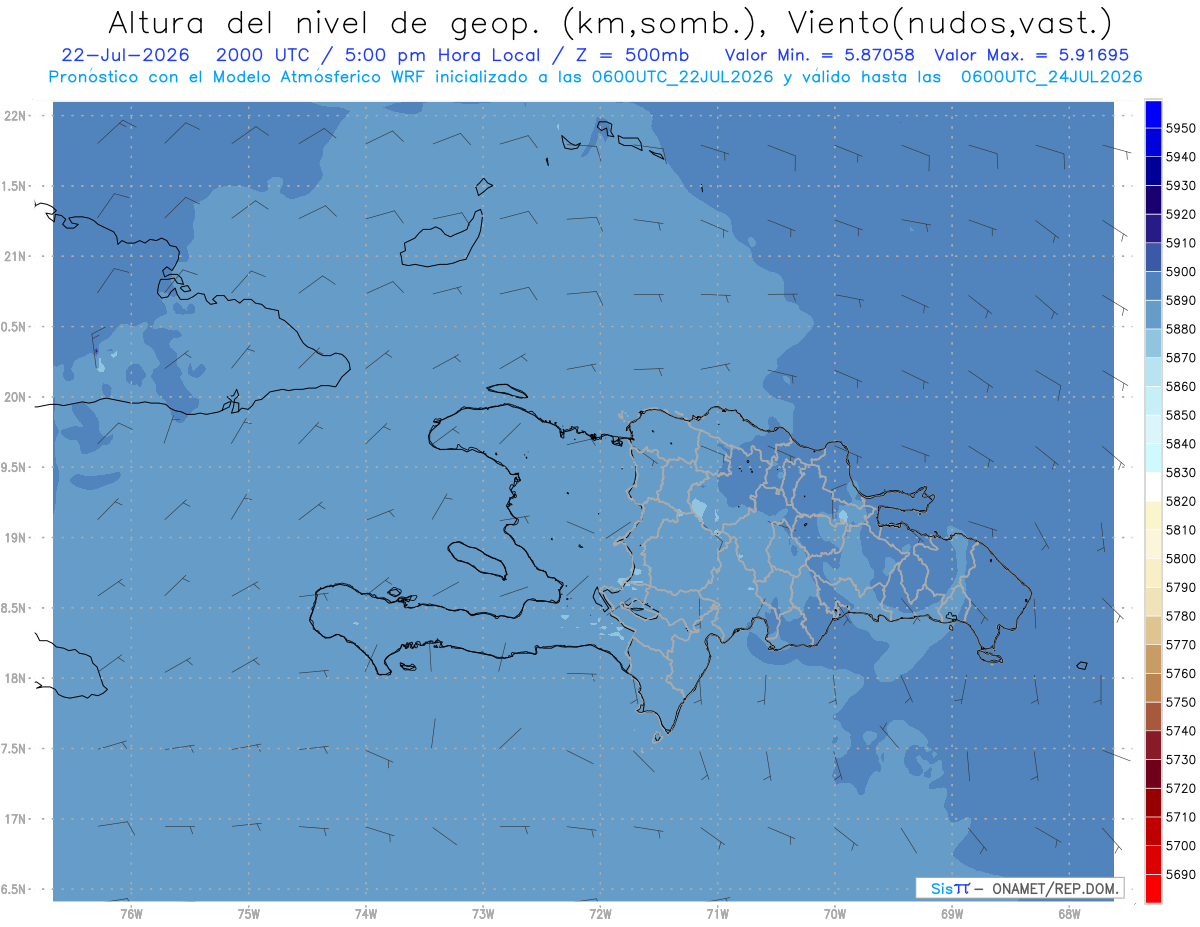Click the '7.5N' latitude axis label
Image resolution: width=1200 pixels, height=927 pixels.
pyautogui.click(x=15, y=749)
